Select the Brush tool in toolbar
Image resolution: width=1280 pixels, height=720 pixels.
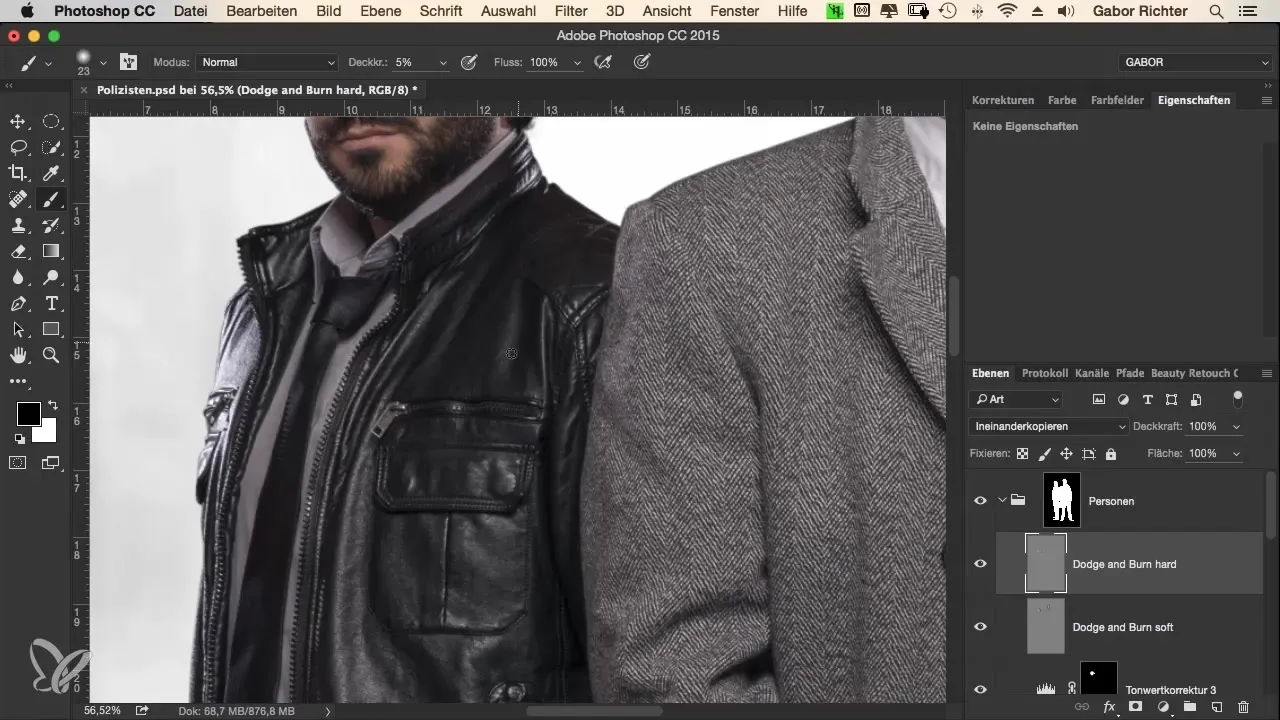pyautogui.click(x=51, y=200)
